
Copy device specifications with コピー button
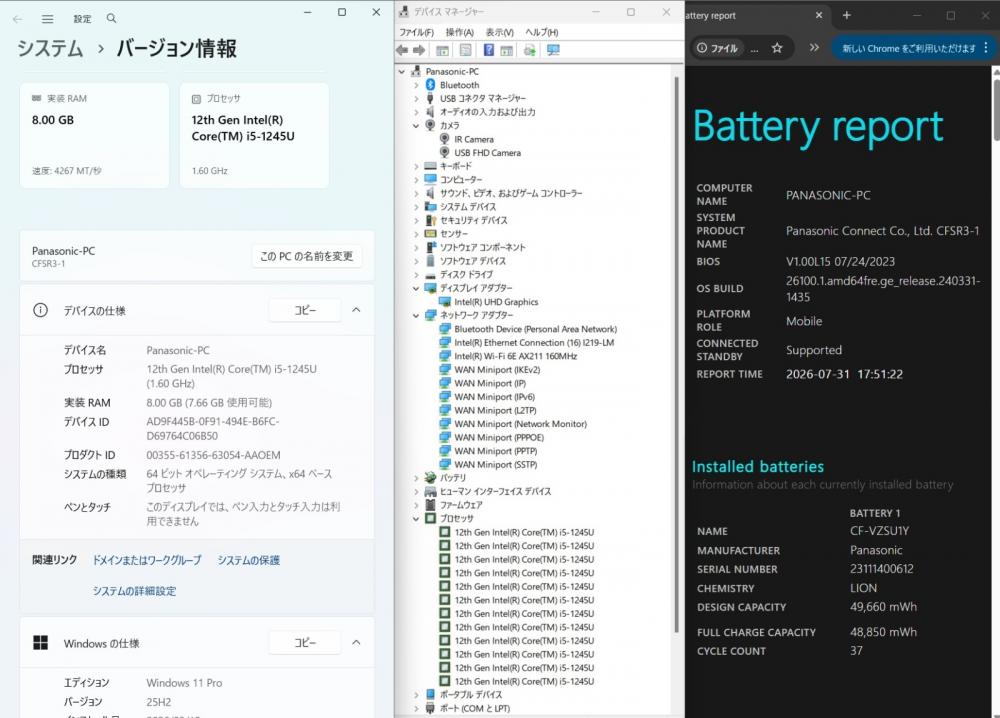tap(305, 311)
